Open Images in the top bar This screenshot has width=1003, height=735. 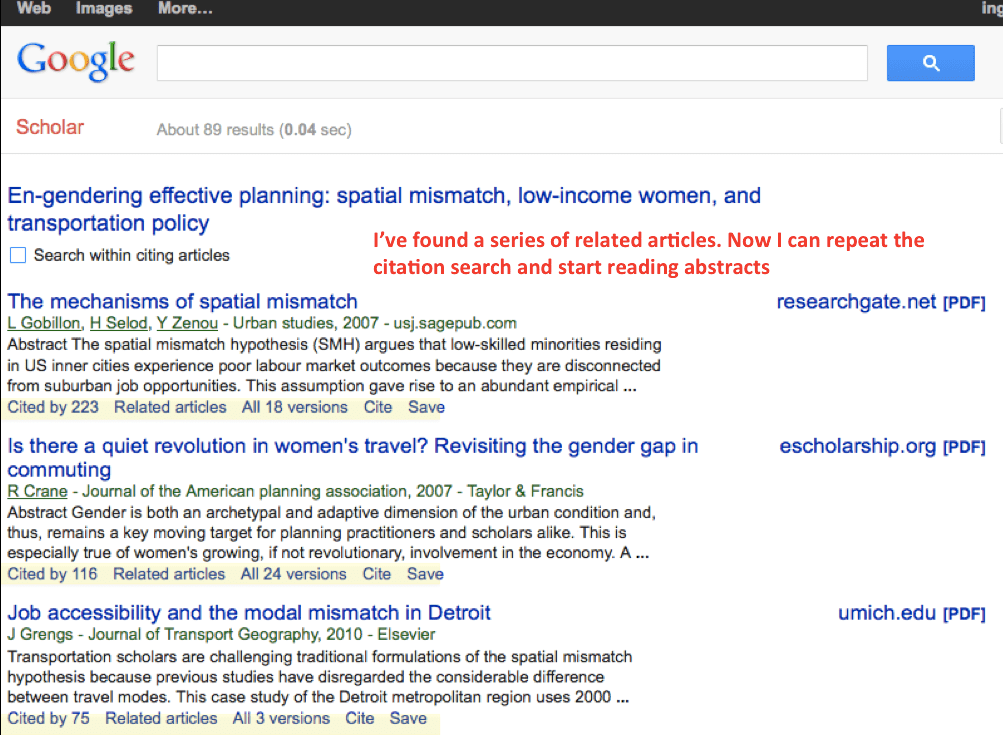click(x=104, y=9)
